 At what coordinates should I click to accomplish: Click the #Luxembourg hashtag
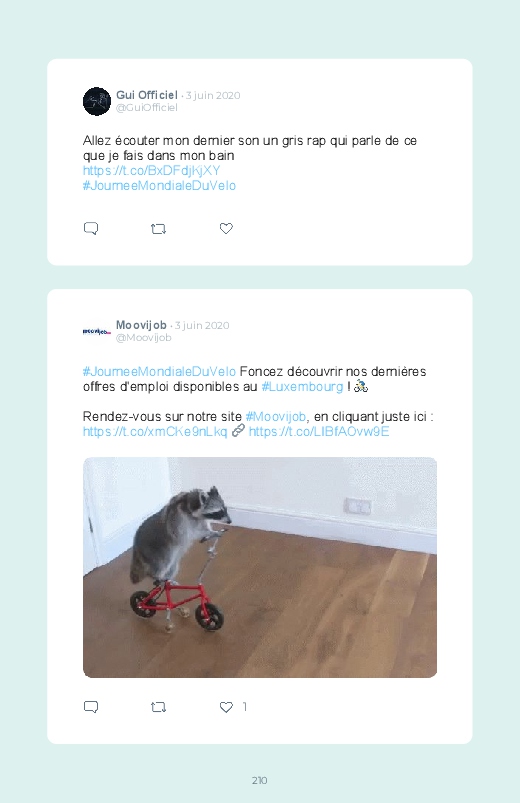pyautogui.click(x=302, y=387)
